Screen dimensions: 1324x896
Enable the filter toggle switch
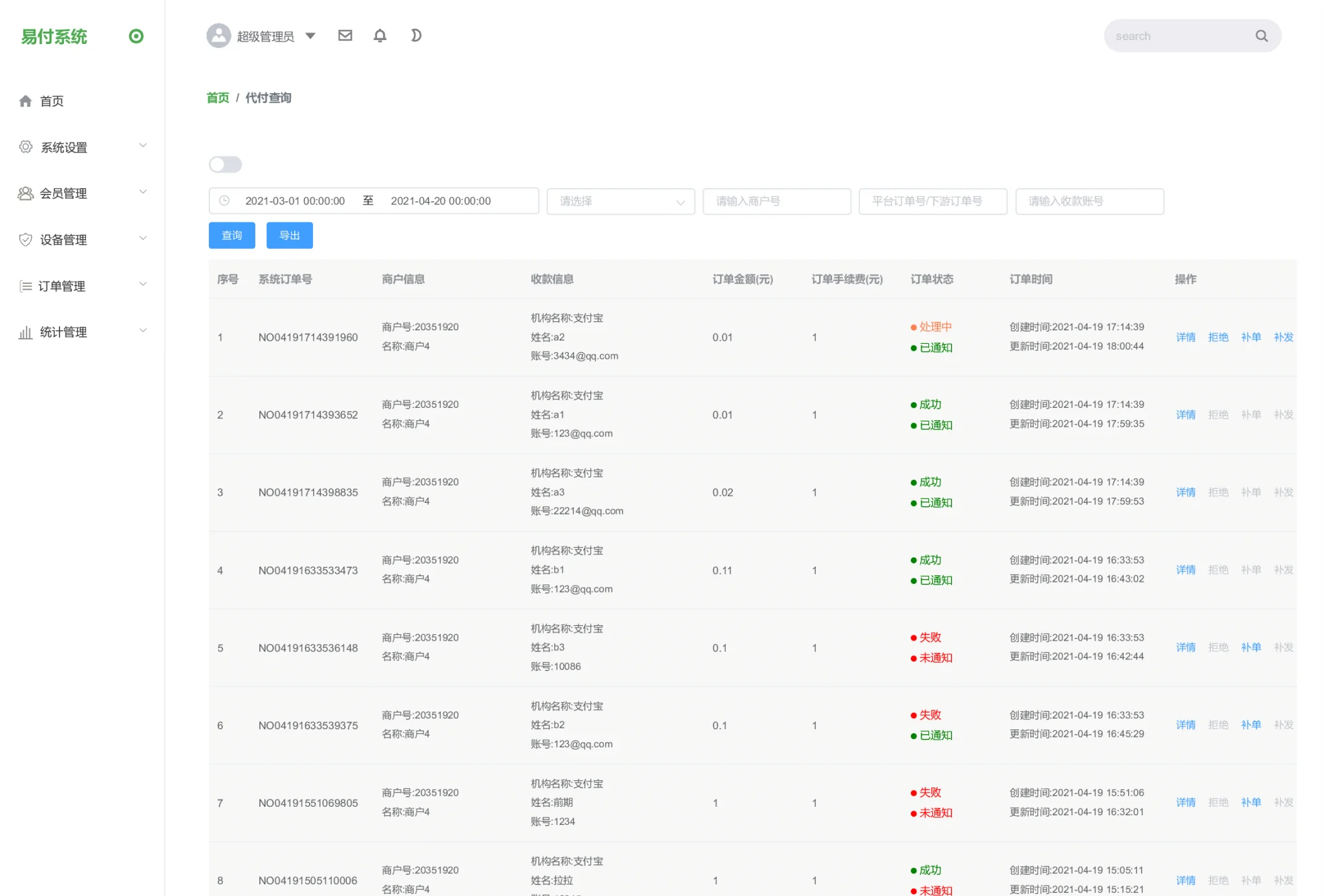[x=225, y=165]
